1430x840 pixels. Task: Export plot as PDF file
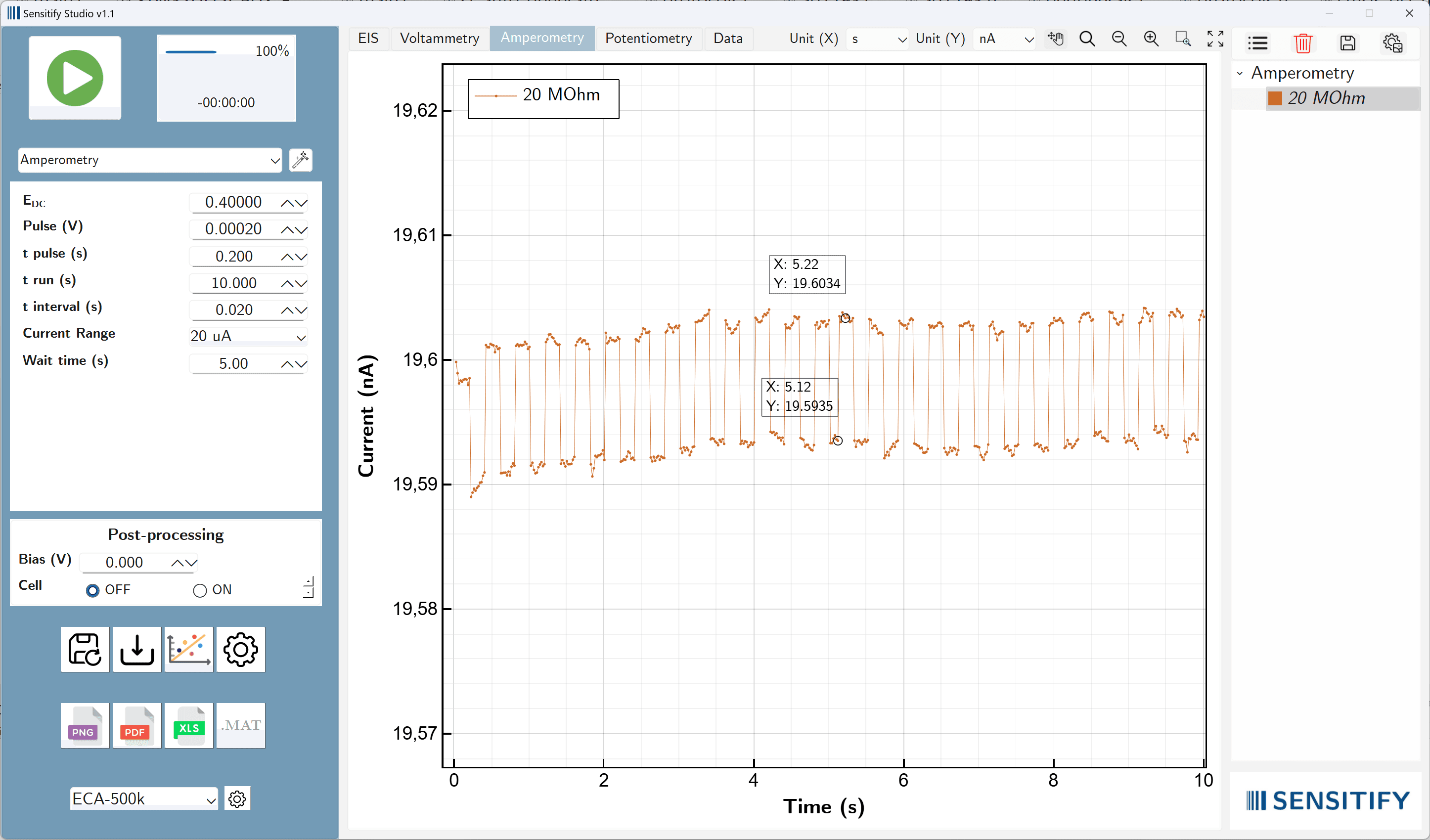point(136,725)
